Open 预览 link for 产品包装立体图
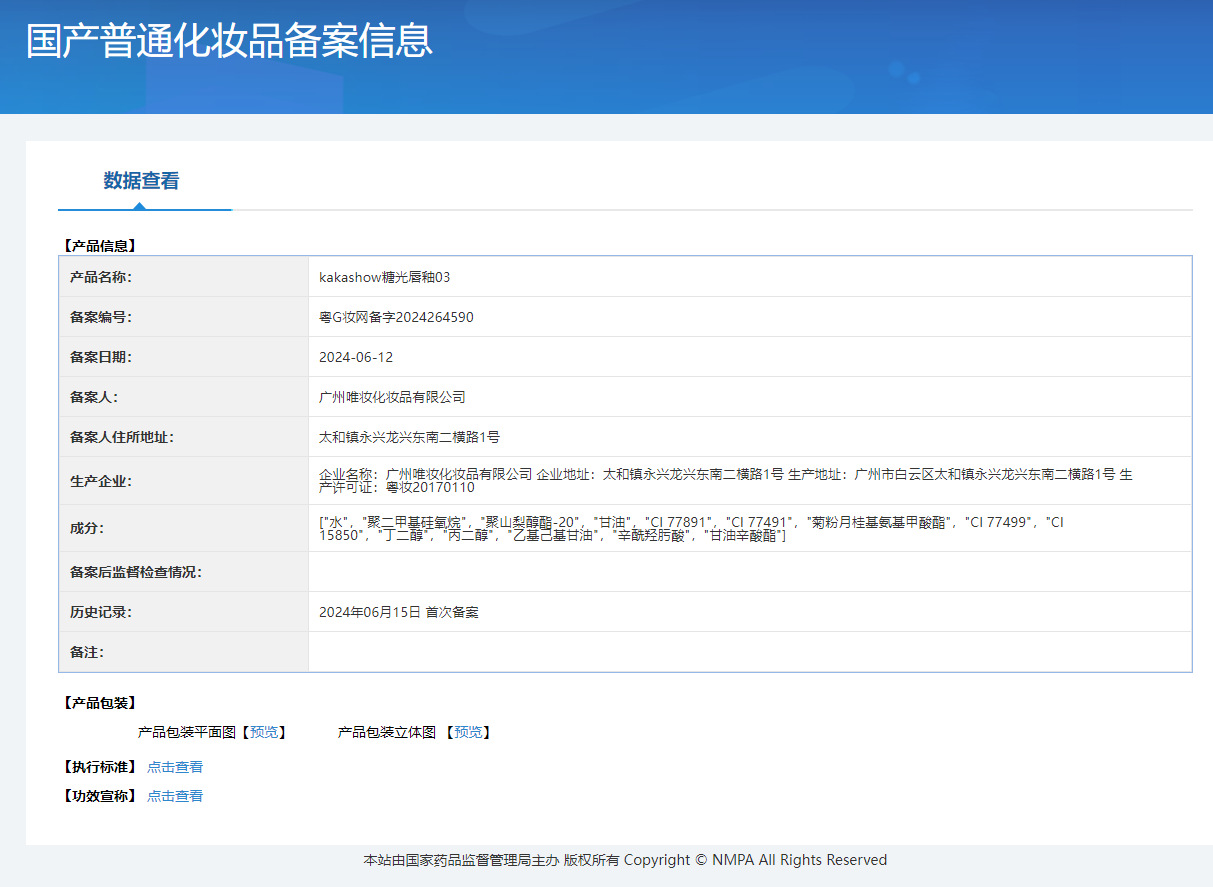Screen dimensions: 1213x887 468,733
